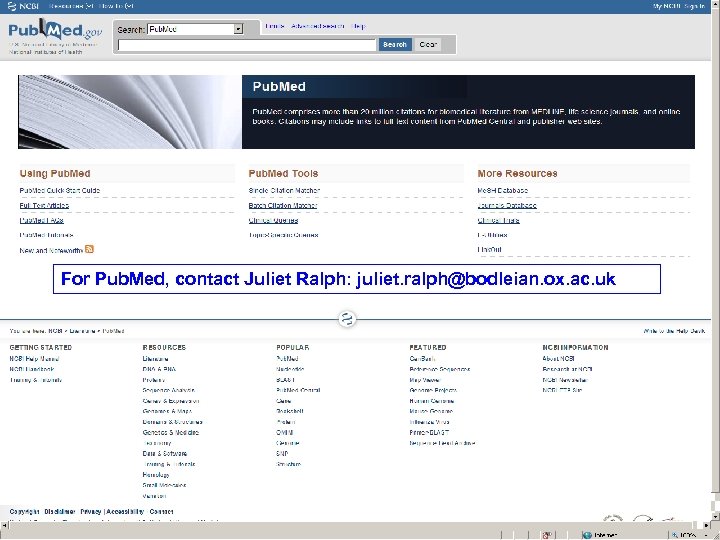The image size is (720, 540).
Task: Open the MeSH Database link
Action: 503,190
